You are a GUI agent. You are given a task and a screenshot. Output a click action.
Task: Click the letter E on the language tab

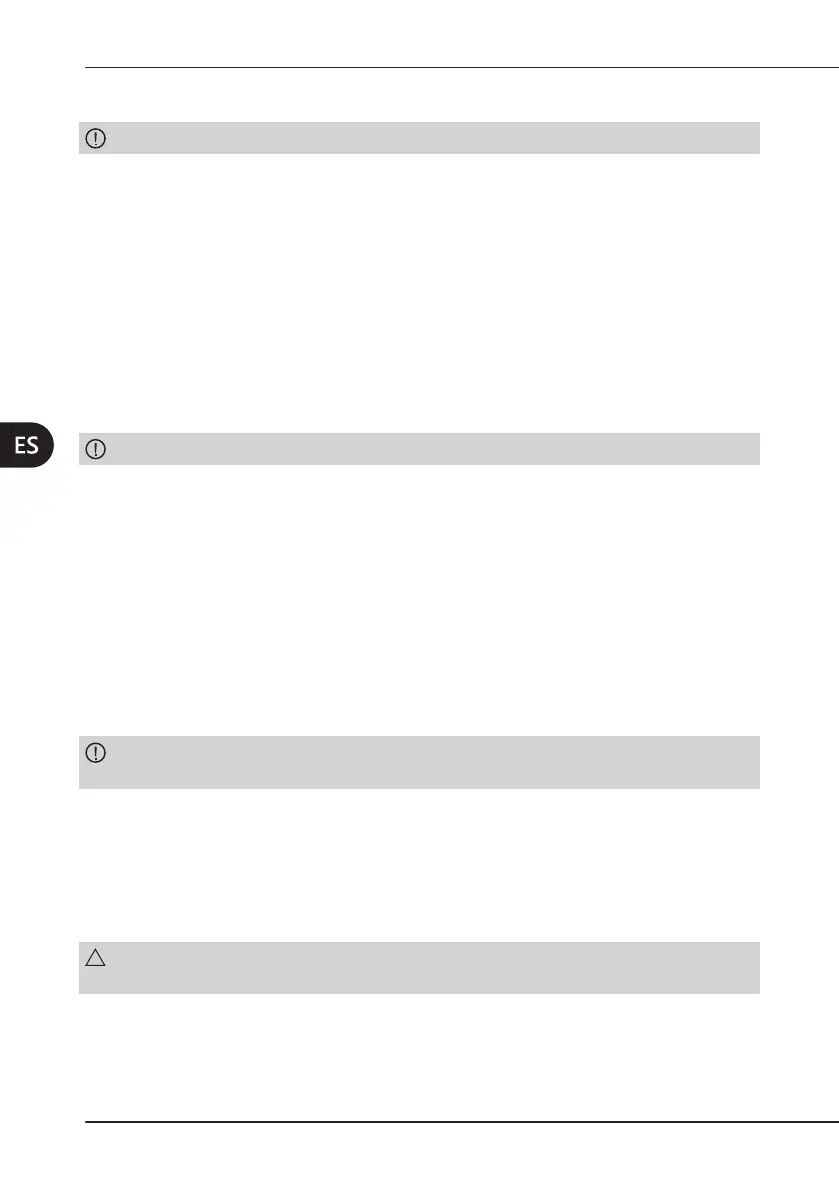click(20, 446)
